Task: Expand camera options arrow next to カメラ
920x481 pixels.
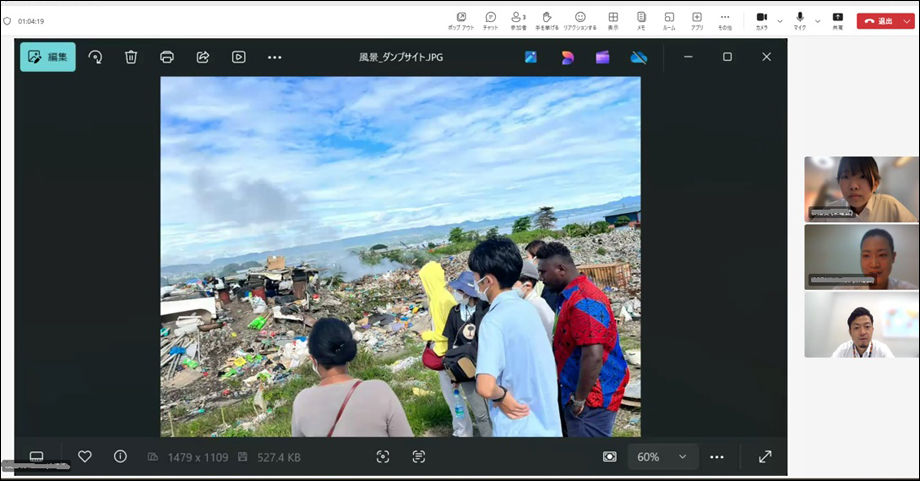Action: pyautogui.click(x=780, y=21)
